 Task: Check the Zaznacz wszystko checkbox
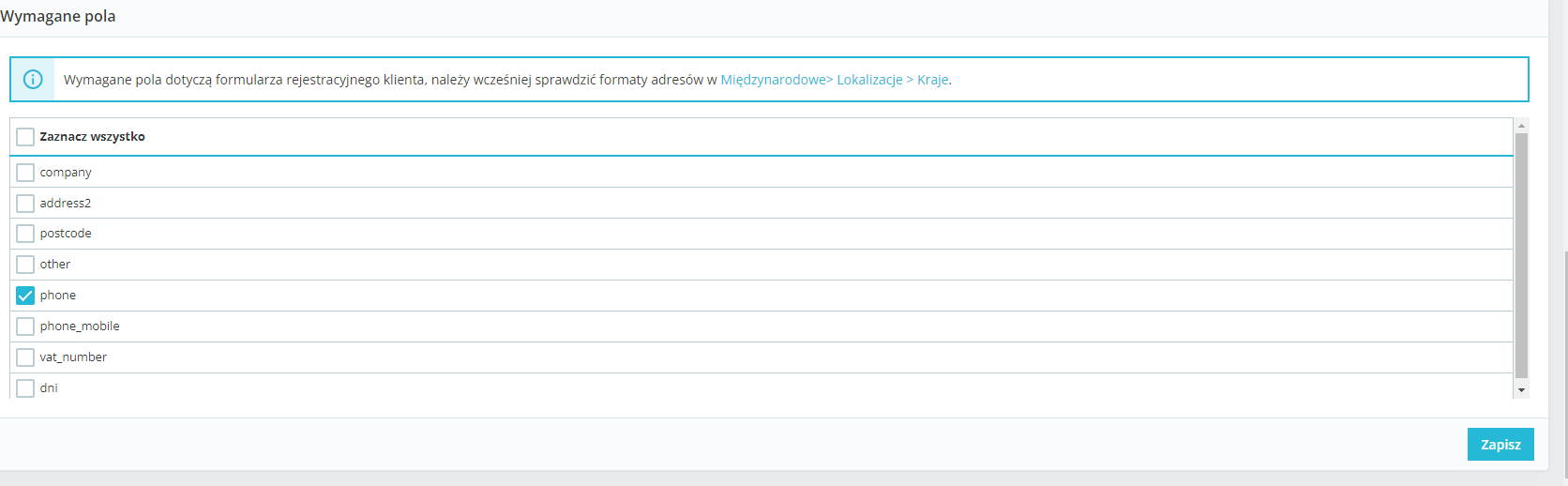[x=25, y=137]
